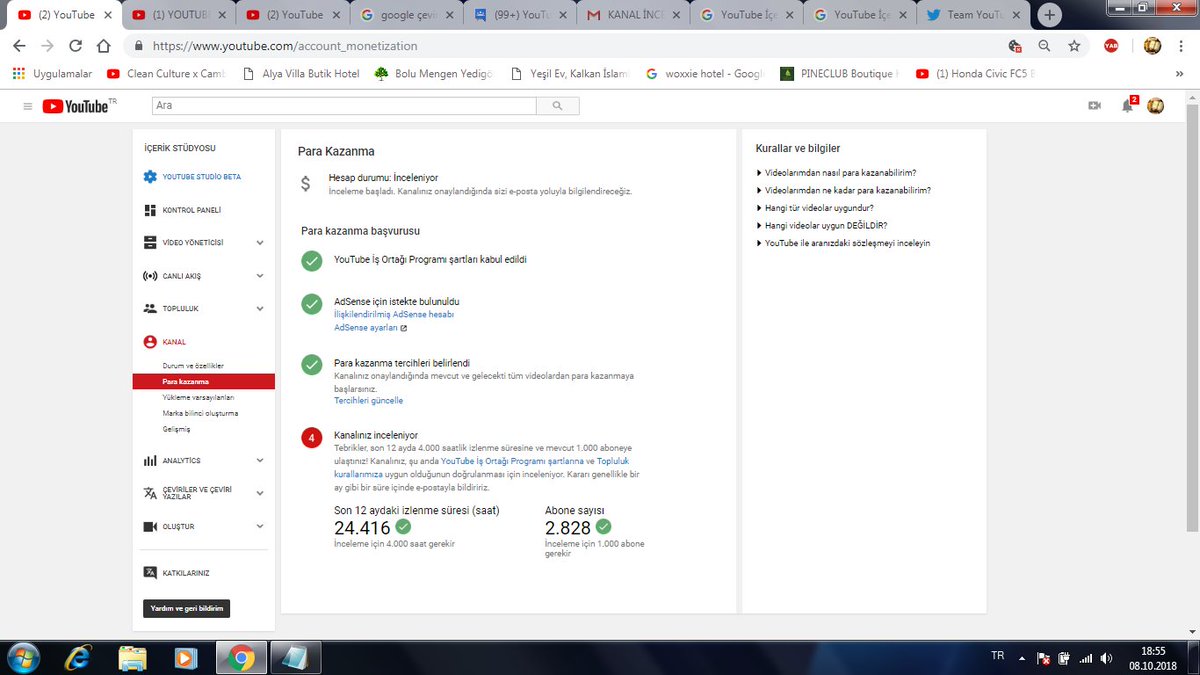Open the video upload camera icon
This screenshot has width=1200, height=675.
(x=1094, y=106)
